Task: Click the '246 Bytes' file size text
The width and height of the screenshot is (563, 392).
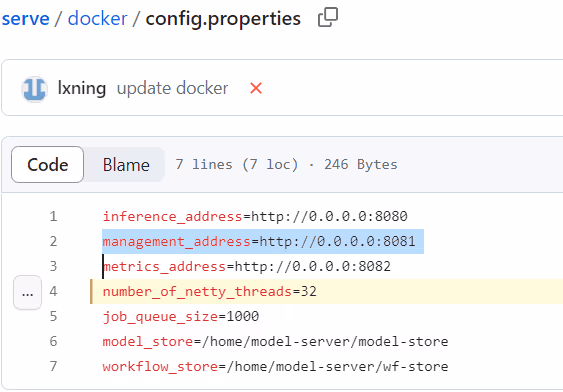Action: (x=361, y=165)
